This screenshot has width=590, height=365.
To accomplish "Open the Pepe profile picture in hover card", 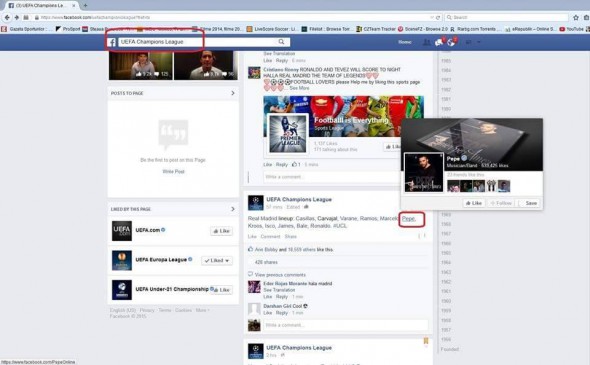I will tap(424, 172).
